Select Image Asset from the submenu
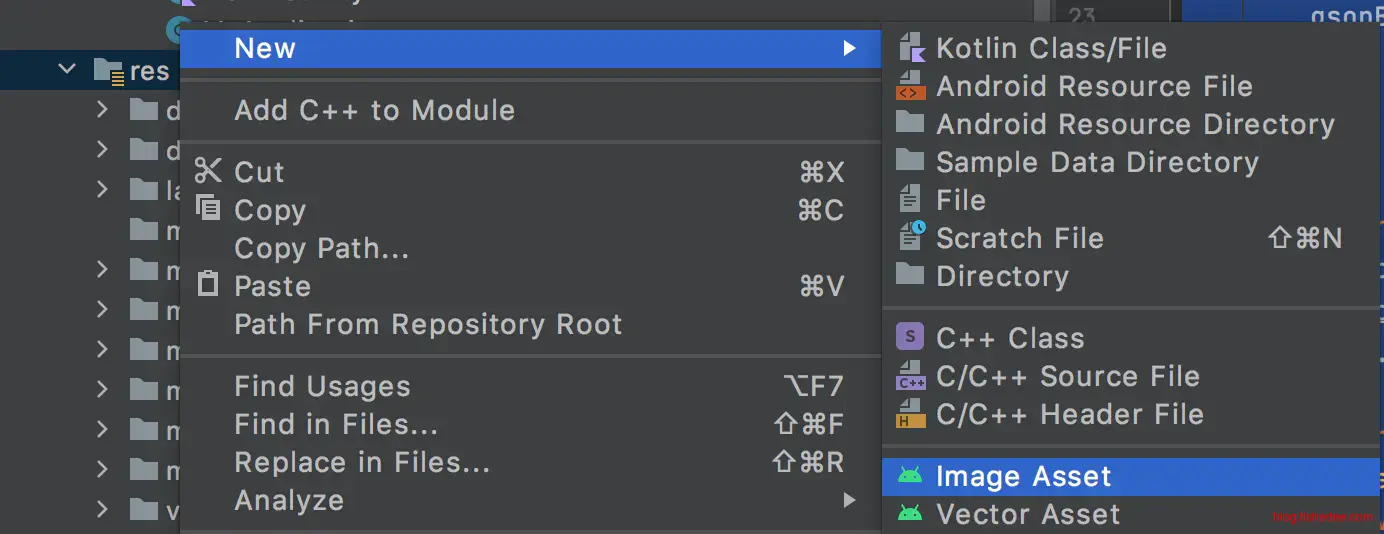Screen dimensions: 1384x534 pos(1023,477)
